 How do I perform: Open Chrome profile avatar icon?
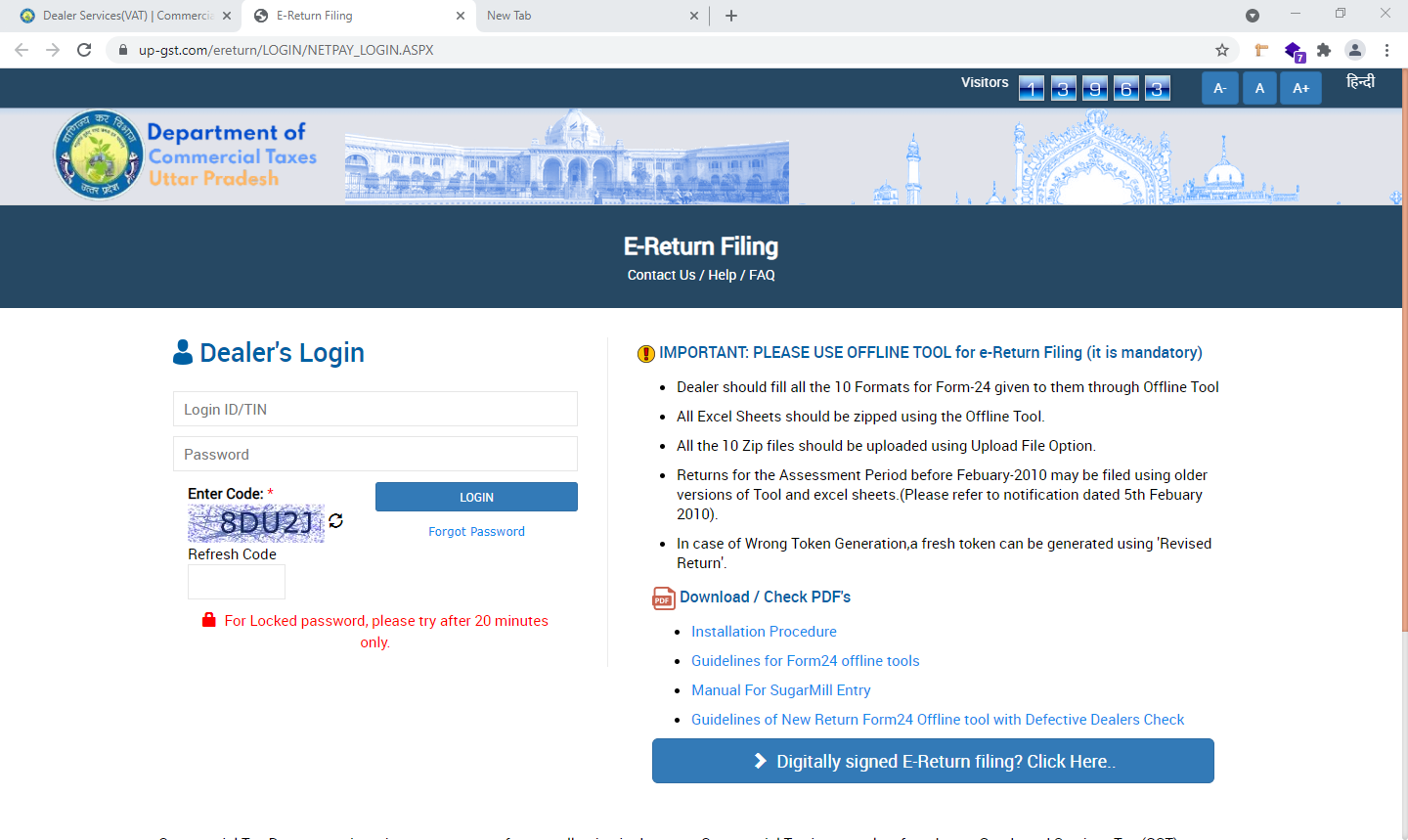[1355, 50]
